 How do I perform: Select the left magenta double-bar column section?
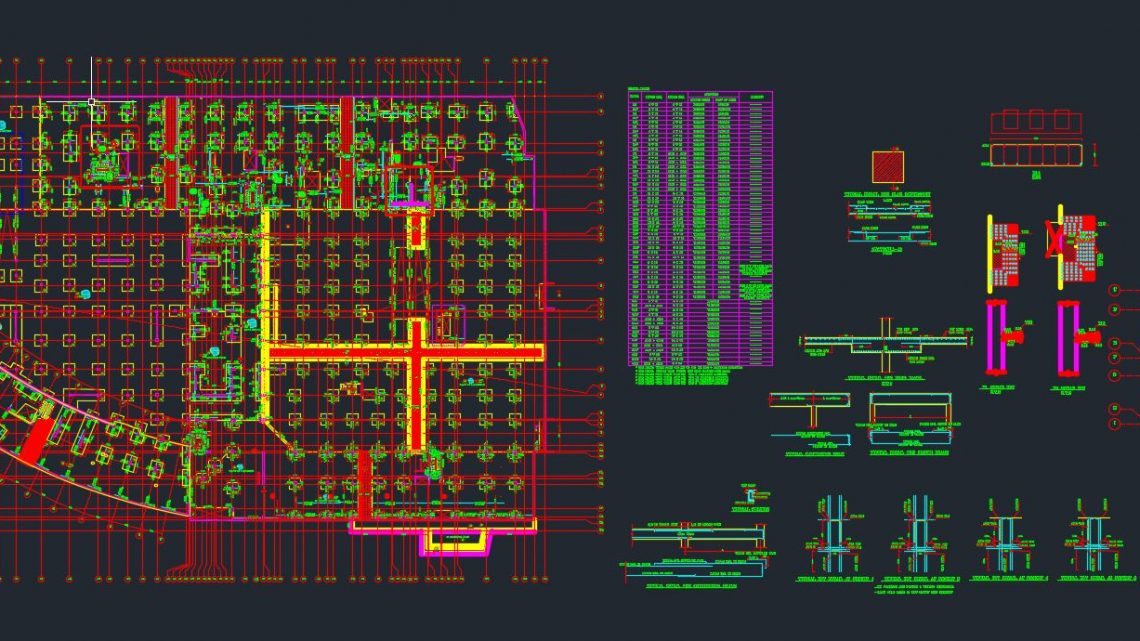(x=998, y=338)
